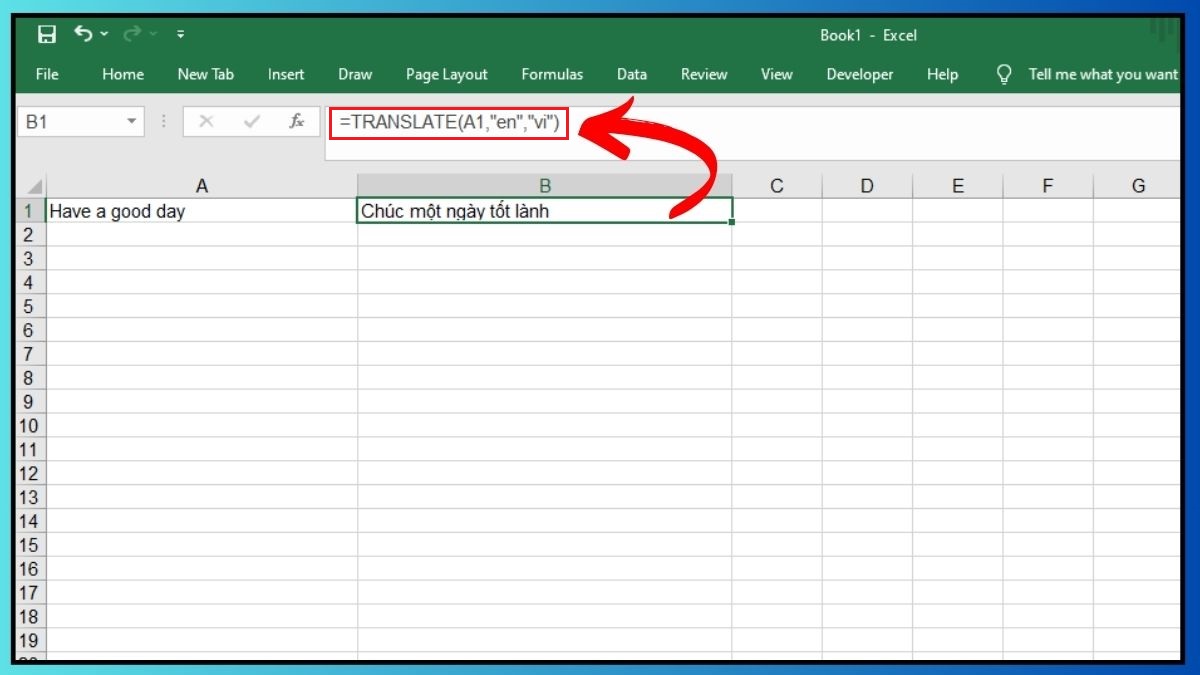The width and height of the screenshot is (1200, 675).
Task: Switch to the Formulas tab
Action: 552,73
